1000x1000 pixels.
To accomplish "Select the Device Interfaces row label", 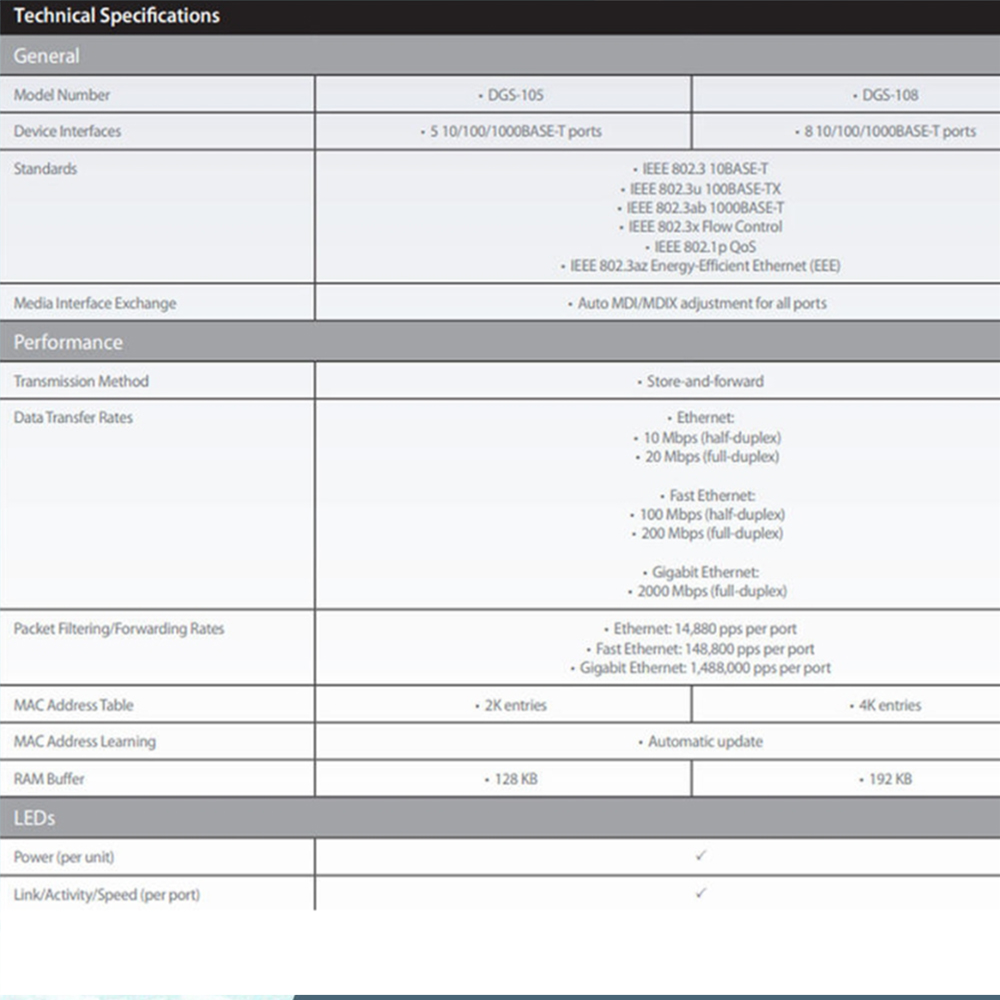I will 67,131.
